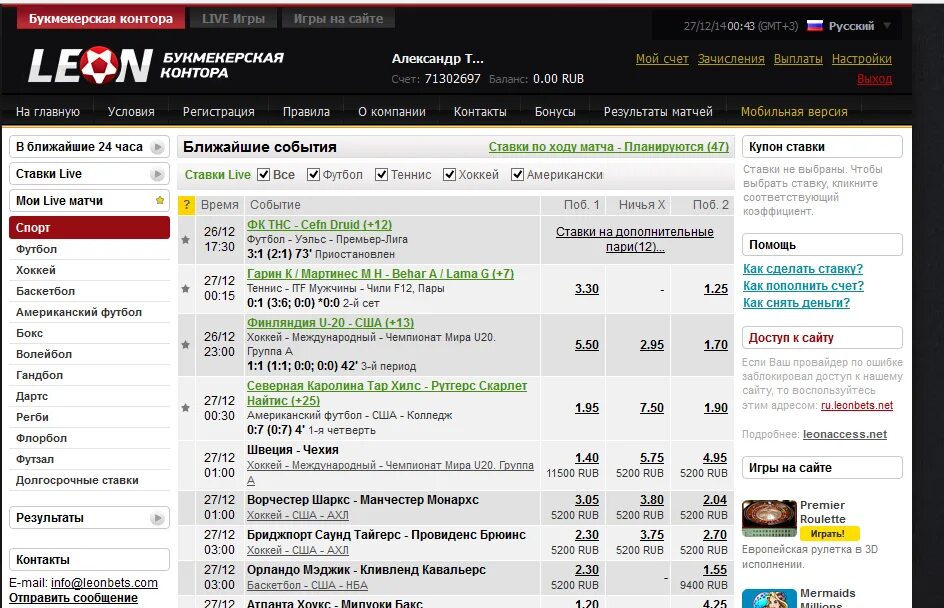Switch to Игры на сайте tab
The width and height of the screenshot is (944, 608).
(x=338, y=19)
